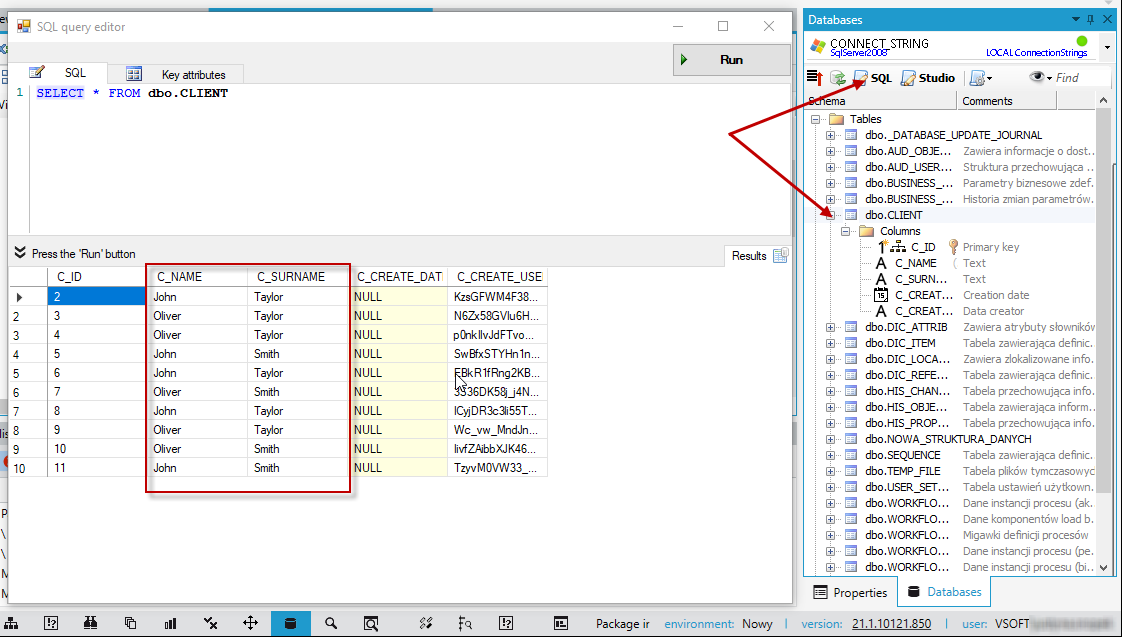Open the script settings dropdown in Databases toolbar
The width and height of the screenshot is (1122, 637).
(x=980, y=77)
